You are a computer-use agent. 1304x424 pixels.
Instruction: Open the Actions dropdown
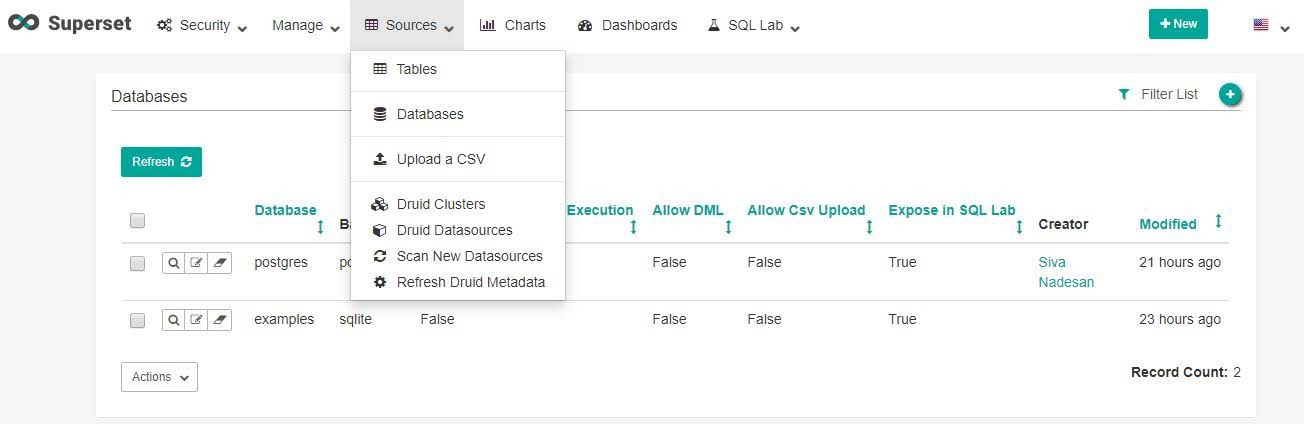tap(159, 377)
